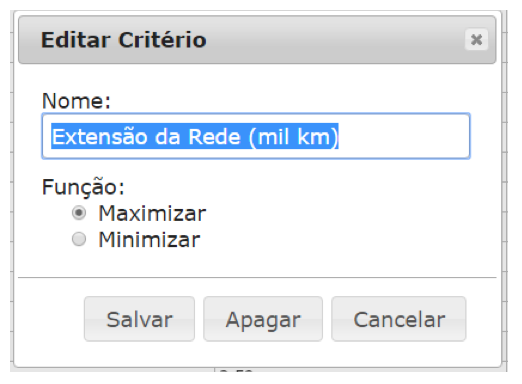Click the Nome: field label

76,101
